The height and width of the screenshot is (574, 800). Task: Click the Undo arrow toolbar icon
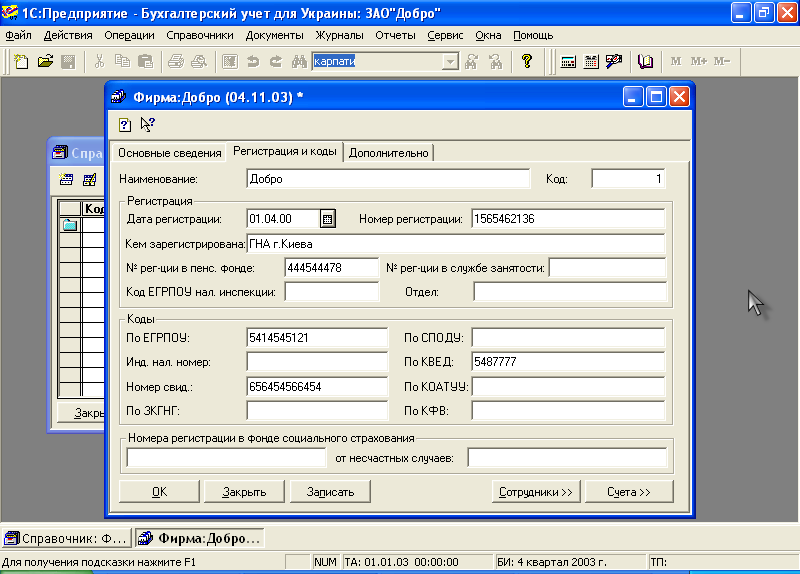253,62
